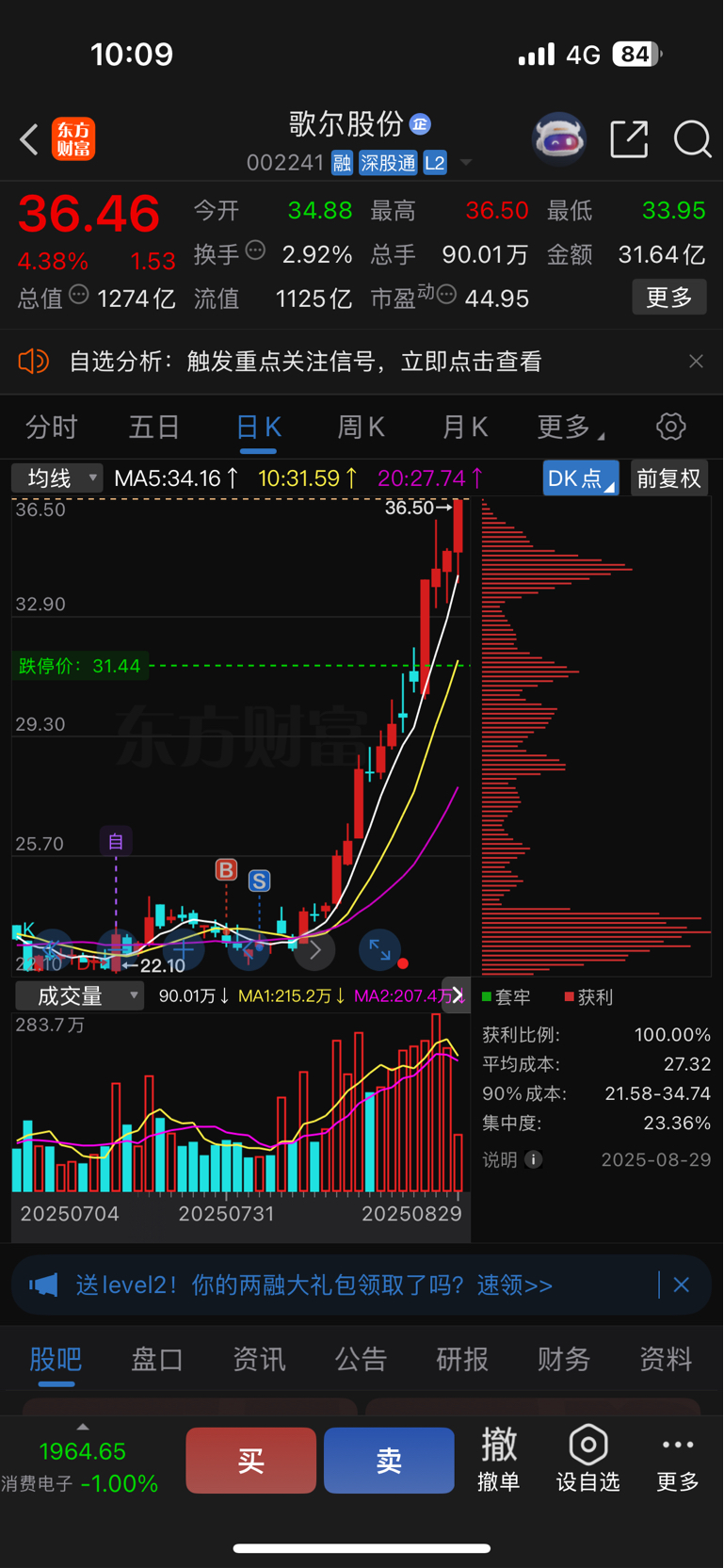The image size is (724, 1568).
Task: Tap the 集中度 23.36% value
Action: pyautogui.click(x=677, y=1123)
